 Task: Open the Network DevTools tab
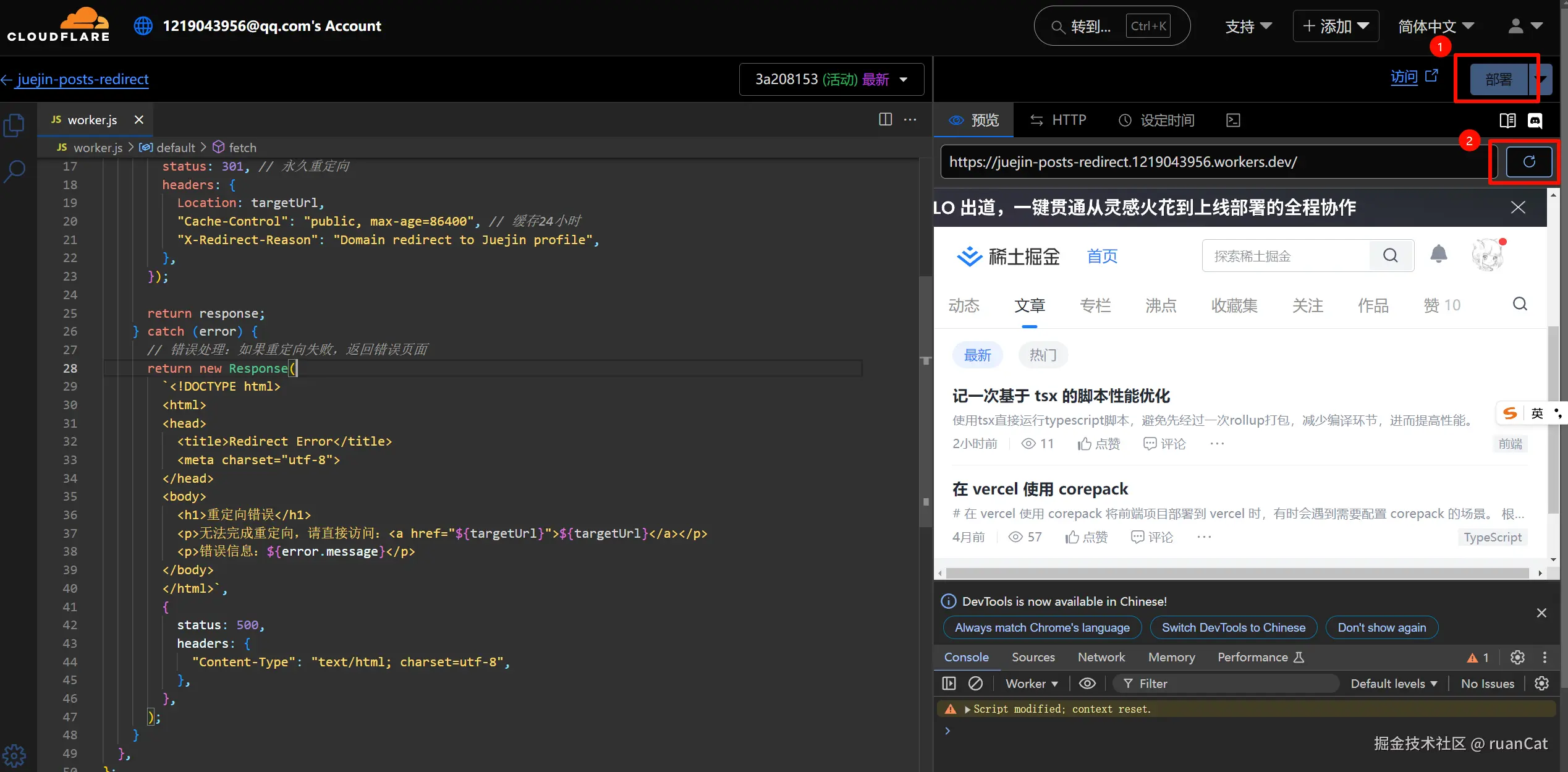click(1101, 657)
